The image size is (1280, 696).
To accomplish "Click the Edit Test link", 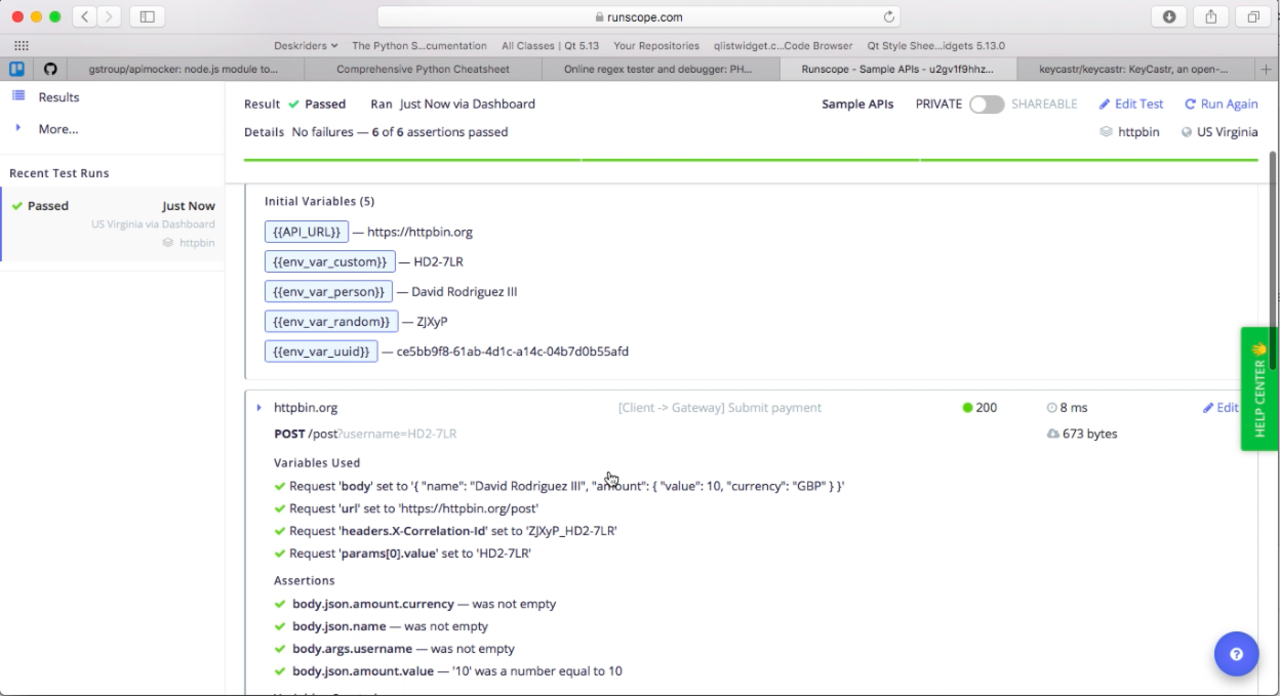I will (x=1131, y=104).
